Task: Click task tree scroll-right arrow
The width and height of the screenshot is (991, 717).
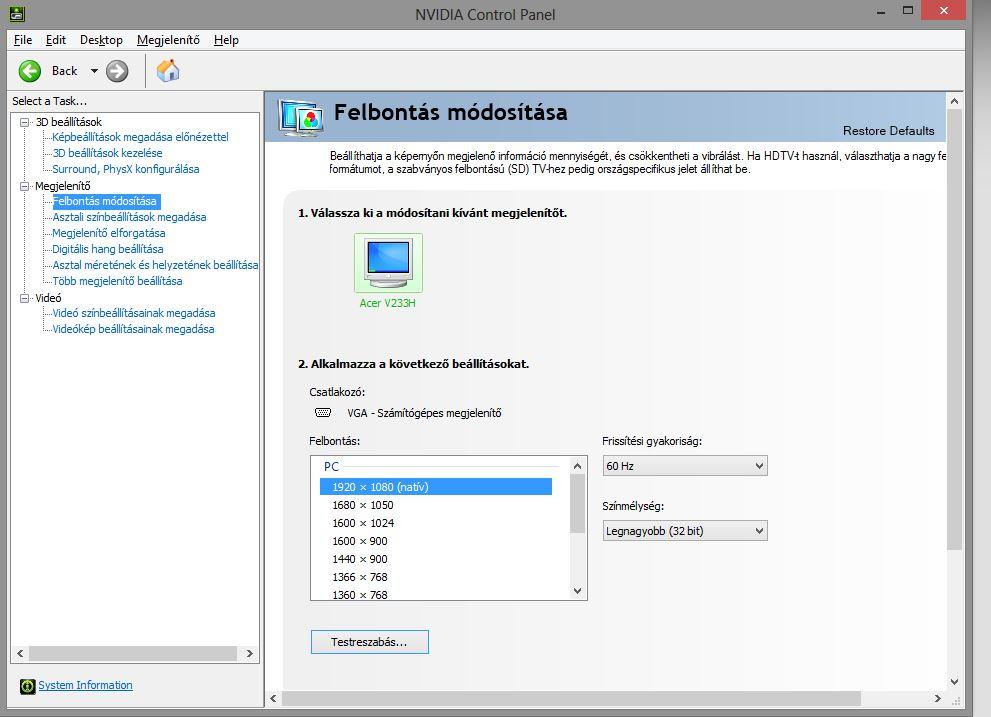Action: [x=250, y=654]
